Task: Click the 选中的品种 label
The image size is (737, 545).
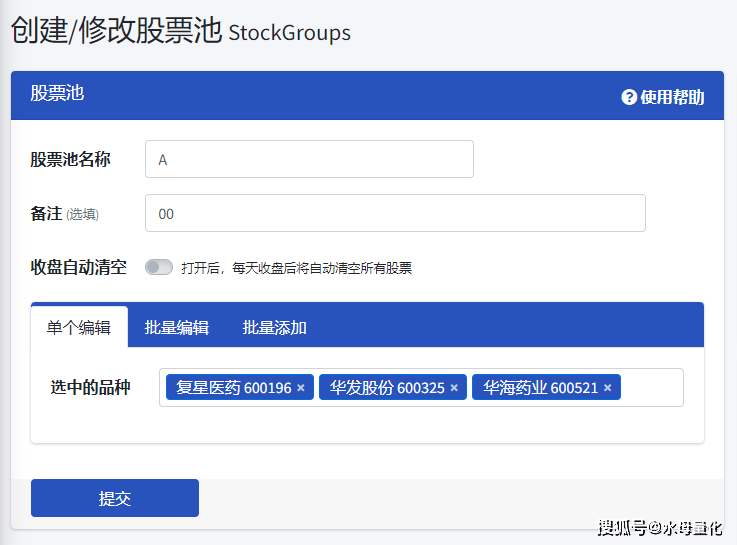Action: 90,388
